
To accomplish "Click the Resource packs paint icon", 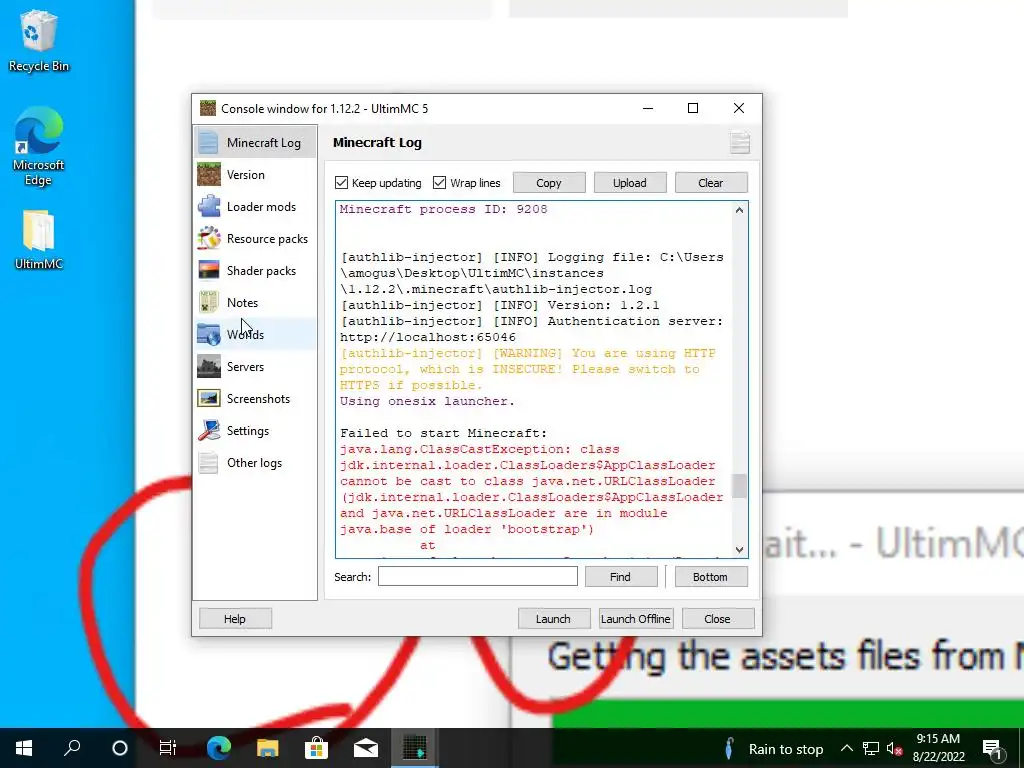I will pyautogui.click(x=208, y=238).
